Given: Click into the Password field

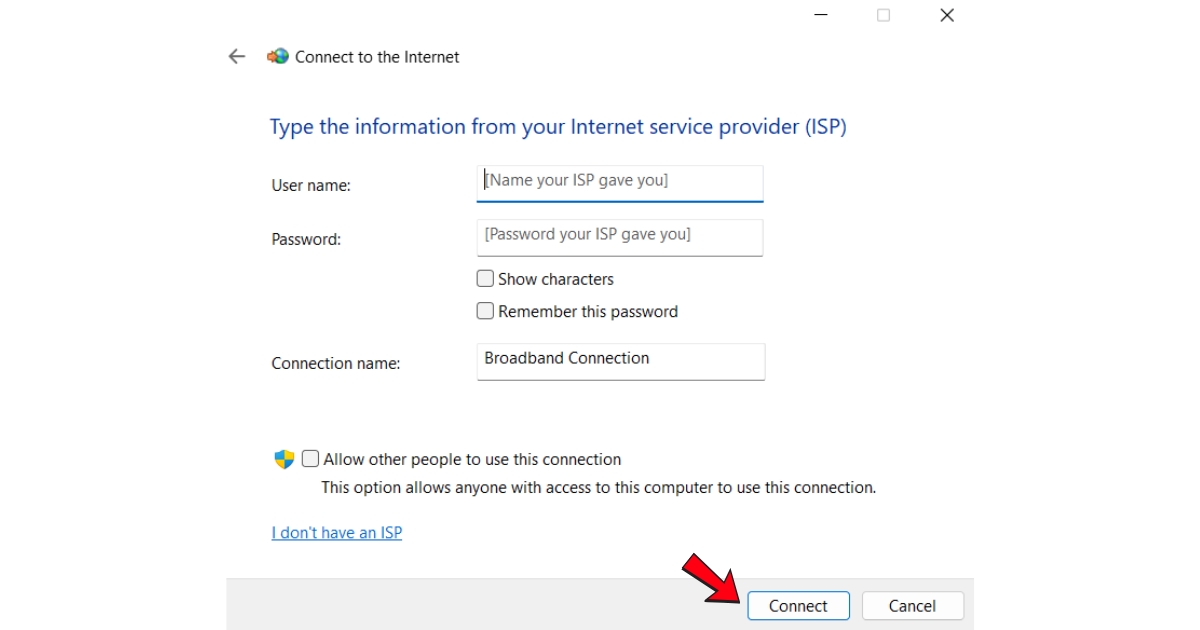Looking at the screenshot, I should coord(620,236).
